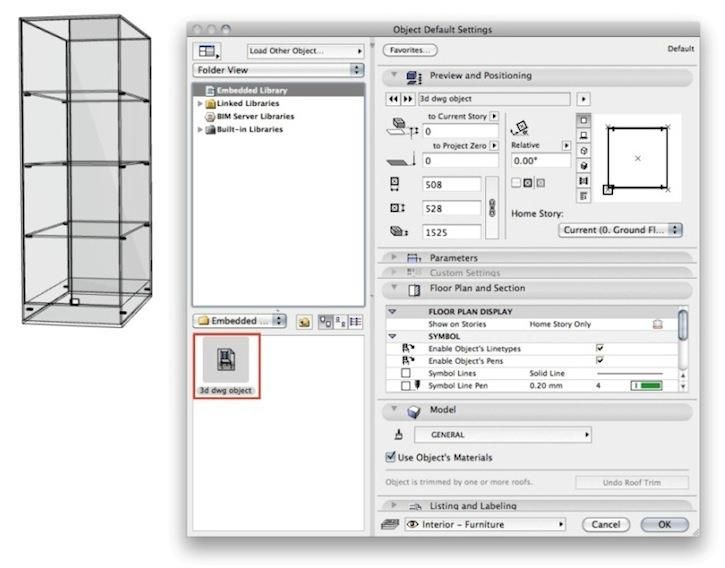Click the Symbol Lines solid line sample
The height and width of the screenshot is (568, 725).
click(630, 373)
